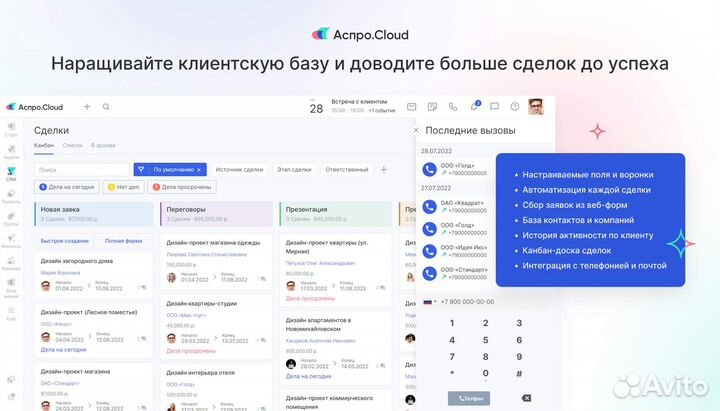This screenshot has width=720, height=411.
Task: Add filter with plus after Ответственный
Action: coord(383,169)
